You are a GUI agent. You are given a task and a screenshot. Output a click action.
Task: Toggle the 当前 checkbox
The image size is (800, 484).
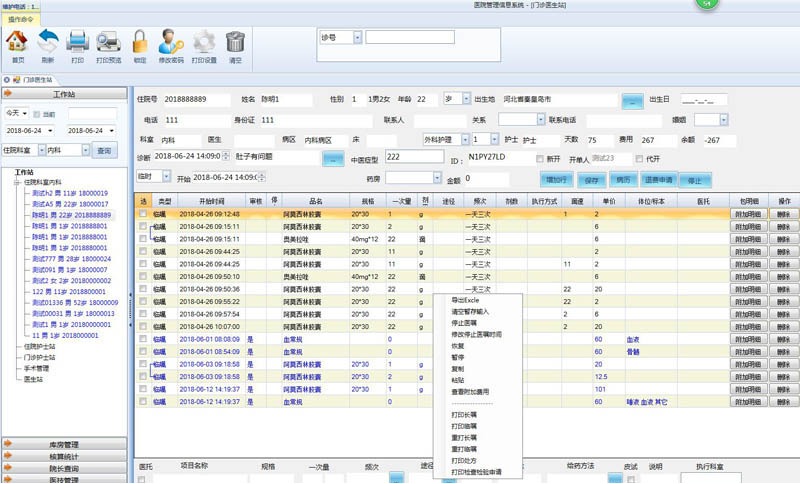click(x=36, y=114)
